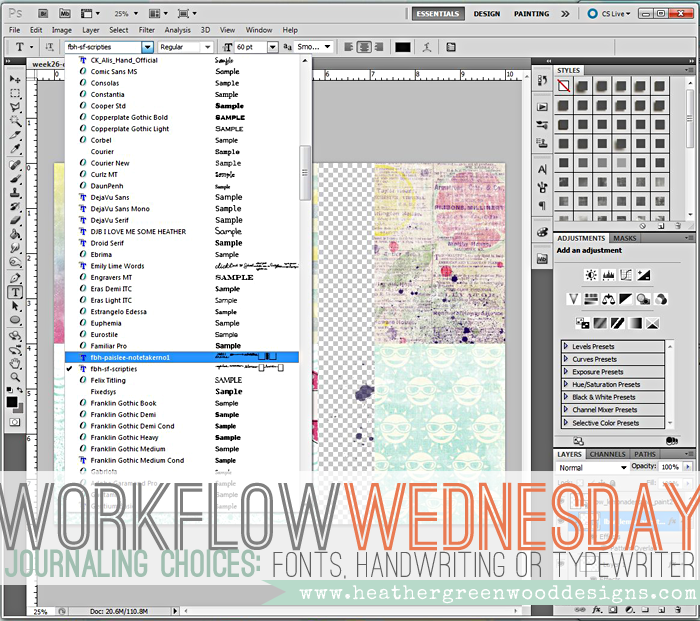Click the foreground color swatch
This screenshot has height=621, width=700.
[x=12, y=402]
